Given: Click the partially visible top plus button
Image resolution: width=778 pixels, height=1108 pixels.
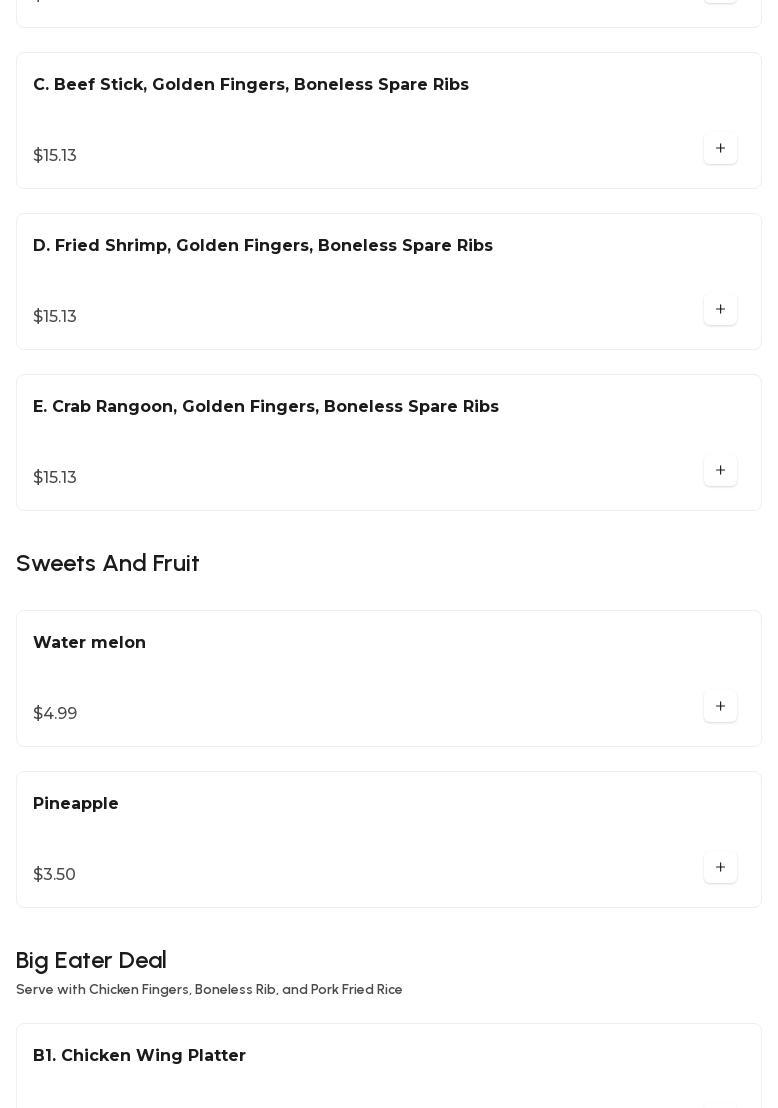Looking at the screenshot, I should click(720, 2).
